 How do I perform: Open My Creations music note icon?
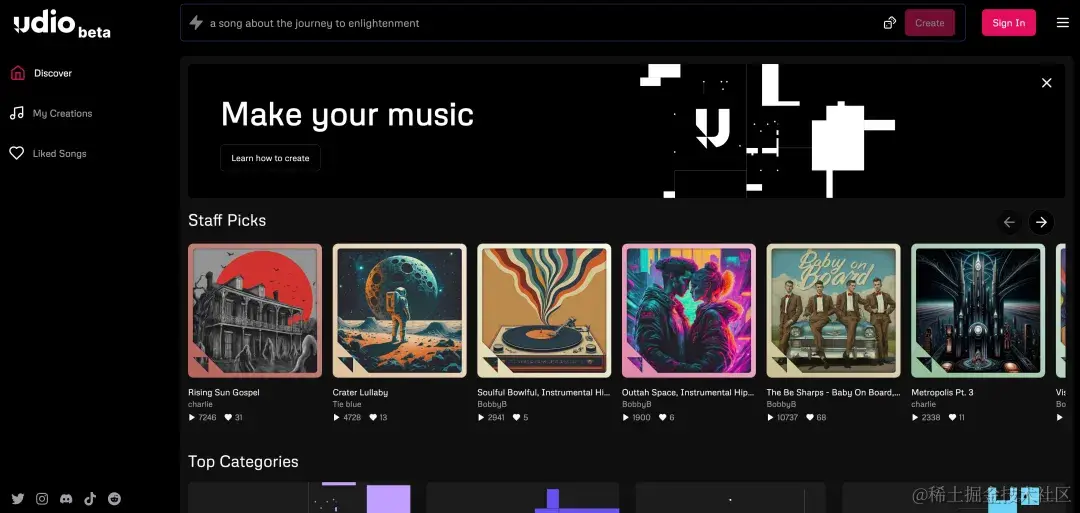pos(17,113)
